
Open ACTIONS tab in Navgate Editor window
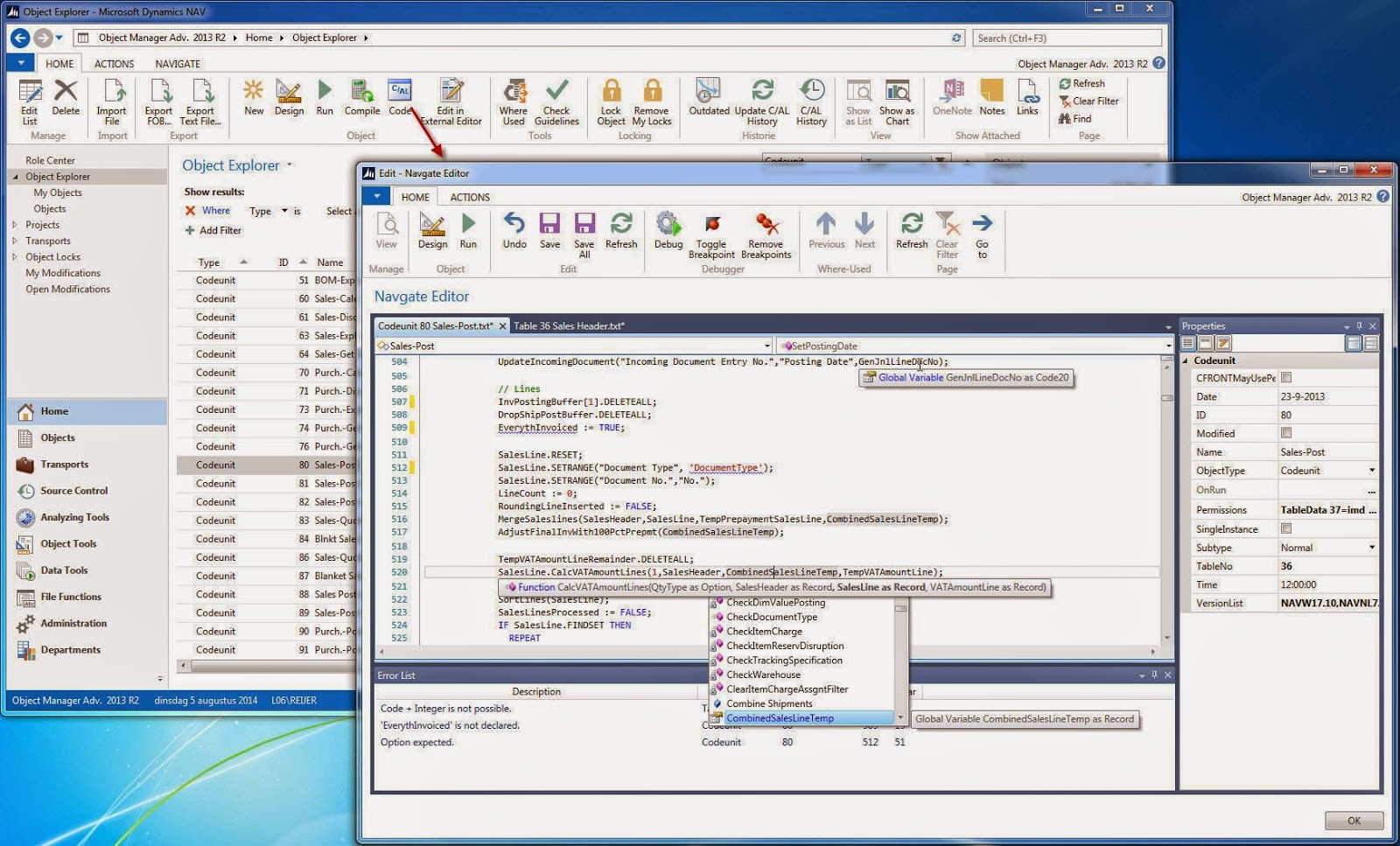(470, 198)
